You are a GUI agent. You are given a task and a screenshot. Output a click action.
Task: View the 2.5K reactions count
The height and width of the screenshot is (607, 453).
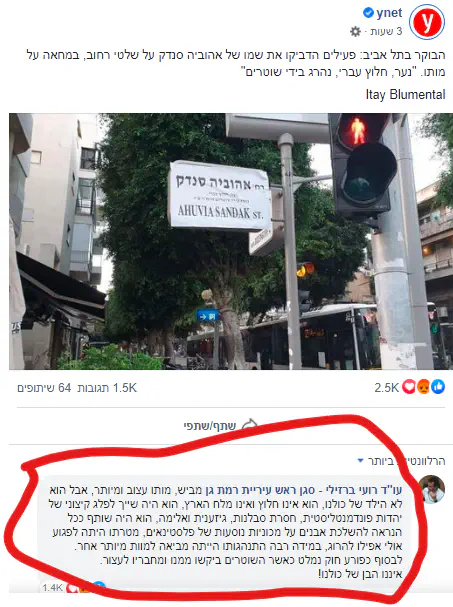(386, 388)
